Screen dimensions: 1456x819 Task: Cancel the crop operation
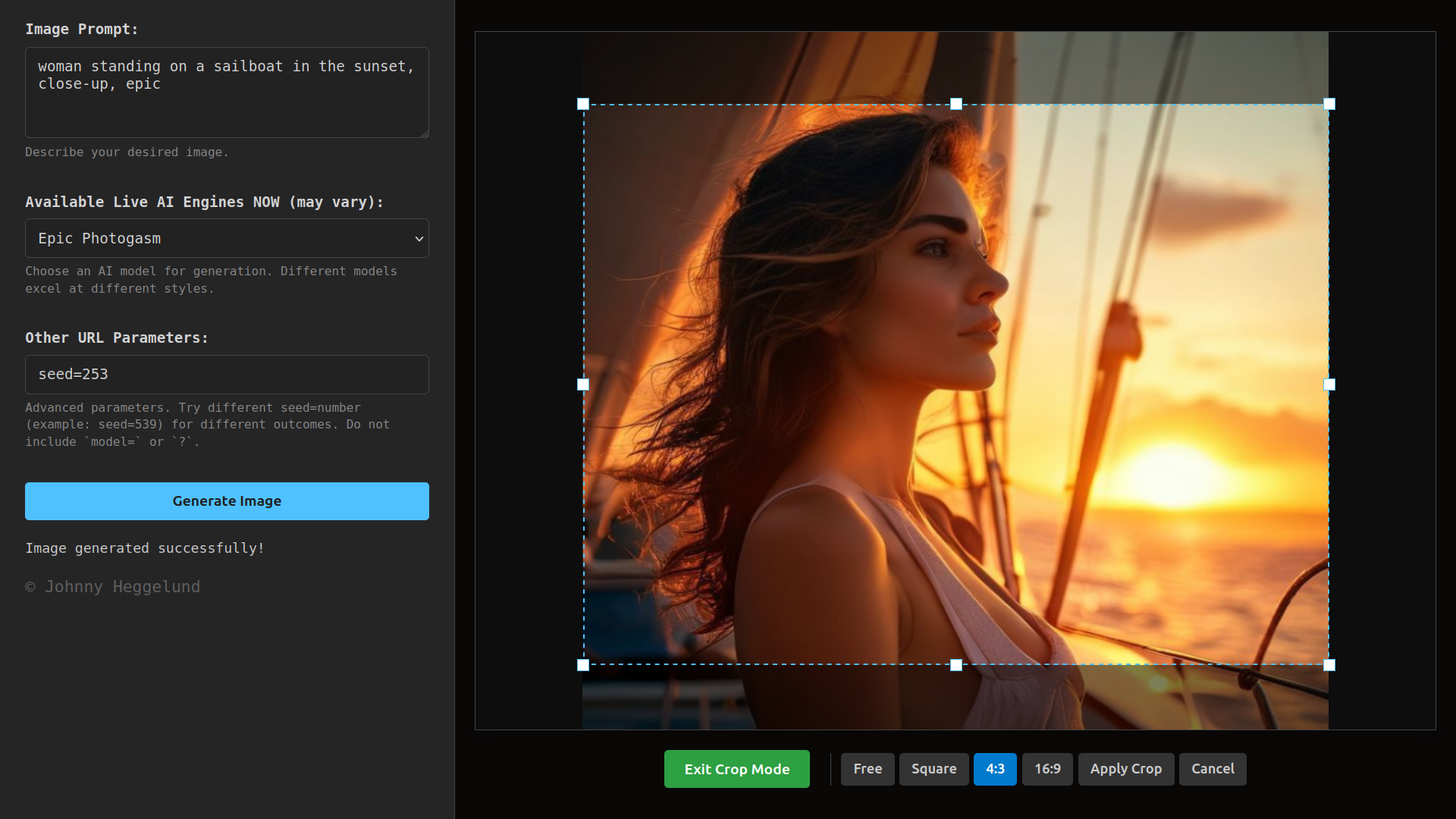1212,769
